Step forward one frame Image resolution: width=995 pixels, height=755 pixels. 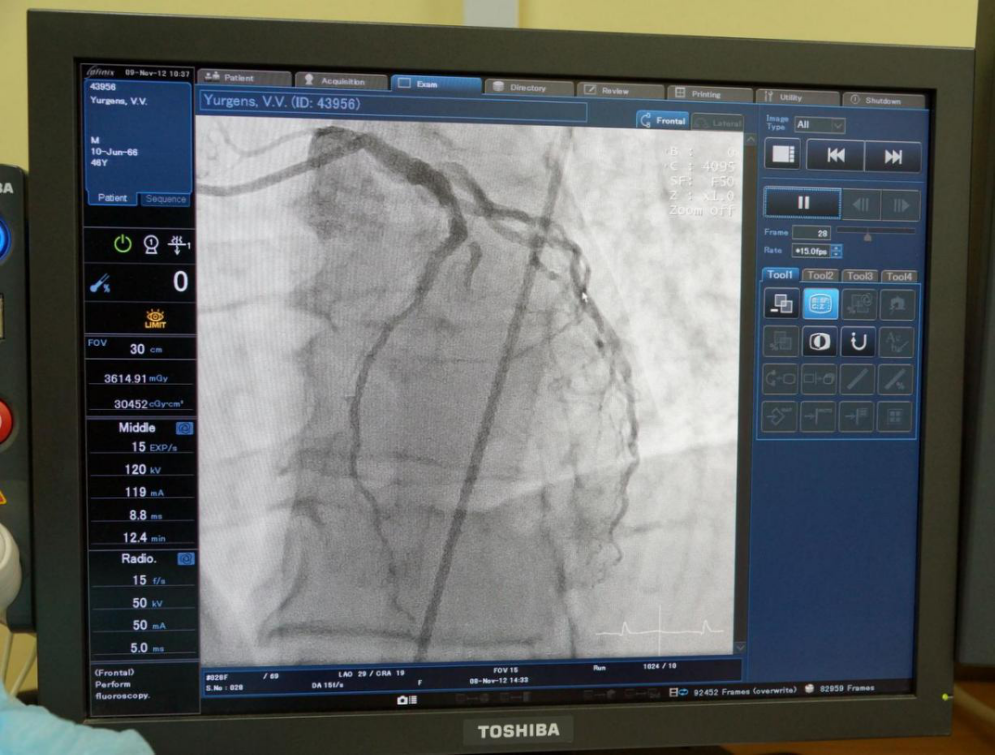[x=900, y=205]
